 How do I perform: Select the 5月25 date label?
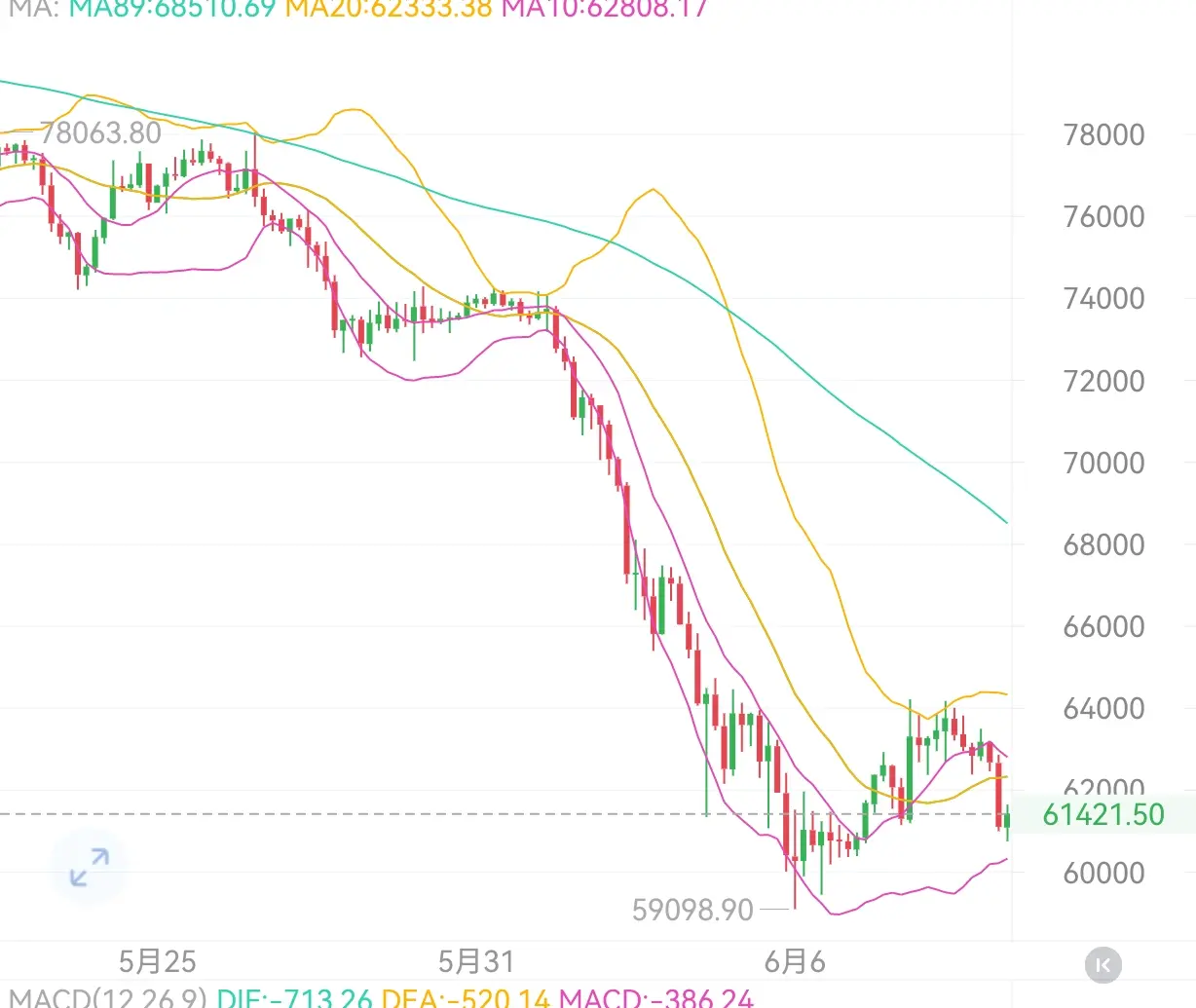[x=158, y=962]
